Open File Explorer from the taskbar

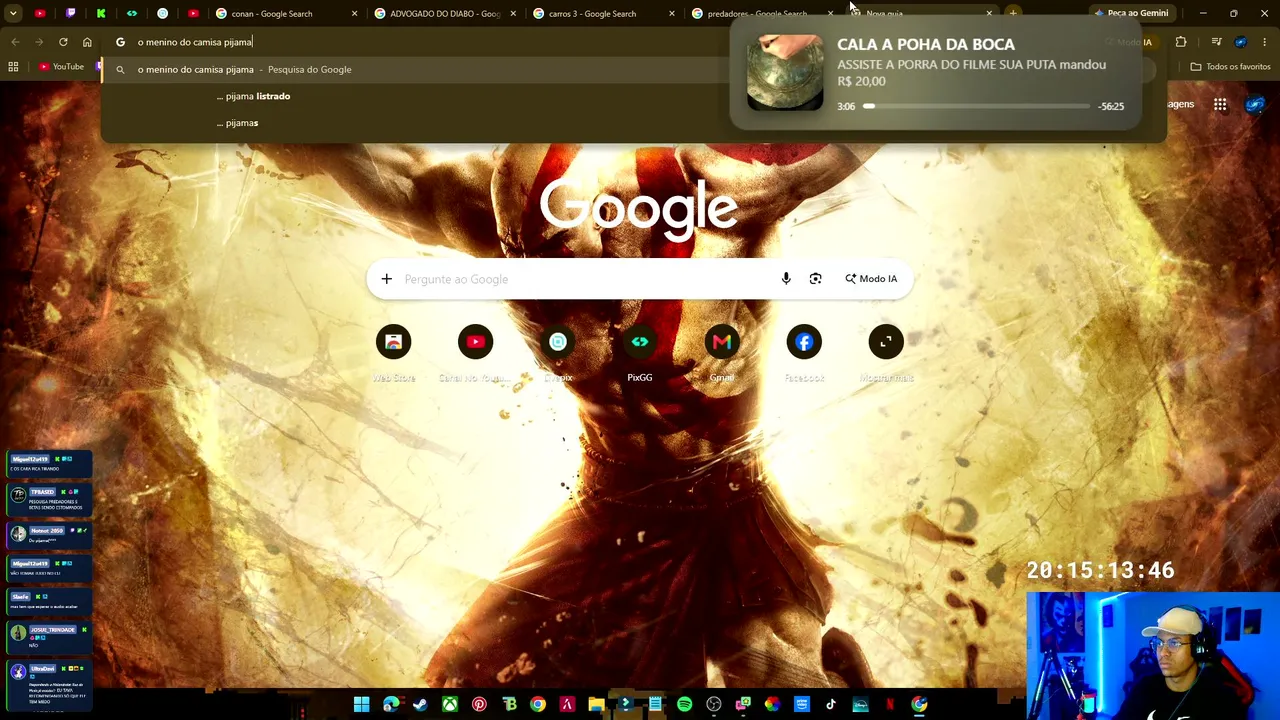596,705
